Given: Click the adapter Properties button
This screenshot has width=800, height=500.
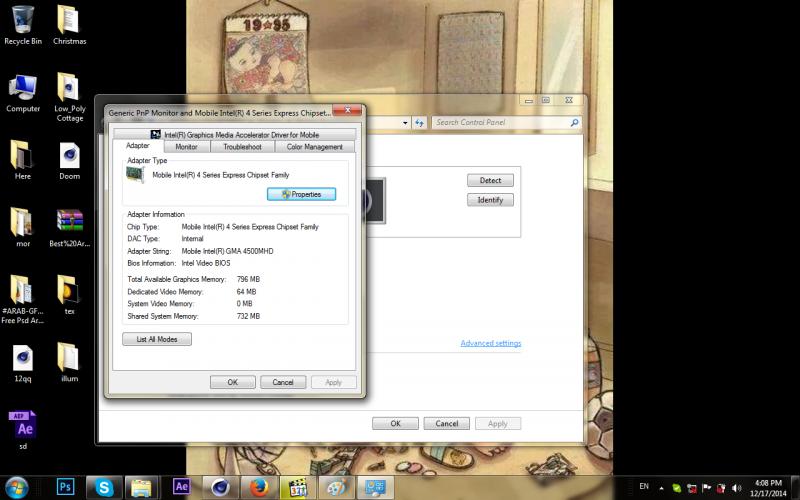Looking at the screenshot, I should 302,194.
